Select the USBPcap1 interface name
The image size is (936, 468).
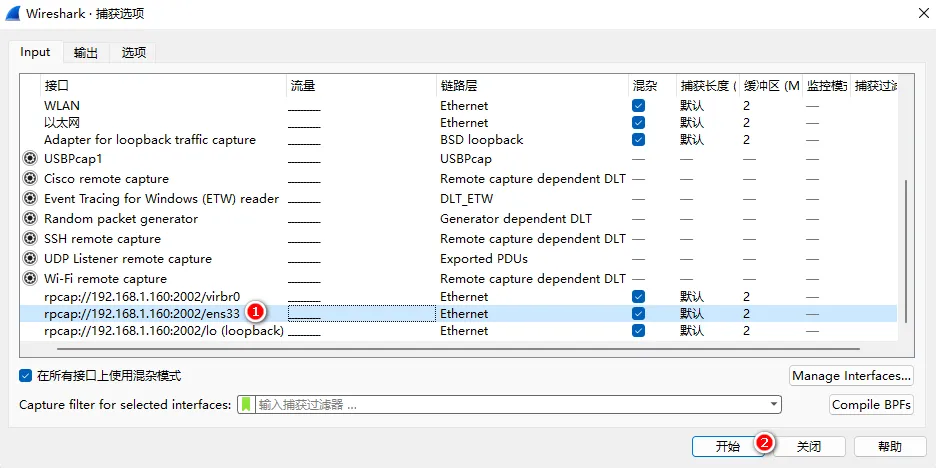(x=73, y=159)
